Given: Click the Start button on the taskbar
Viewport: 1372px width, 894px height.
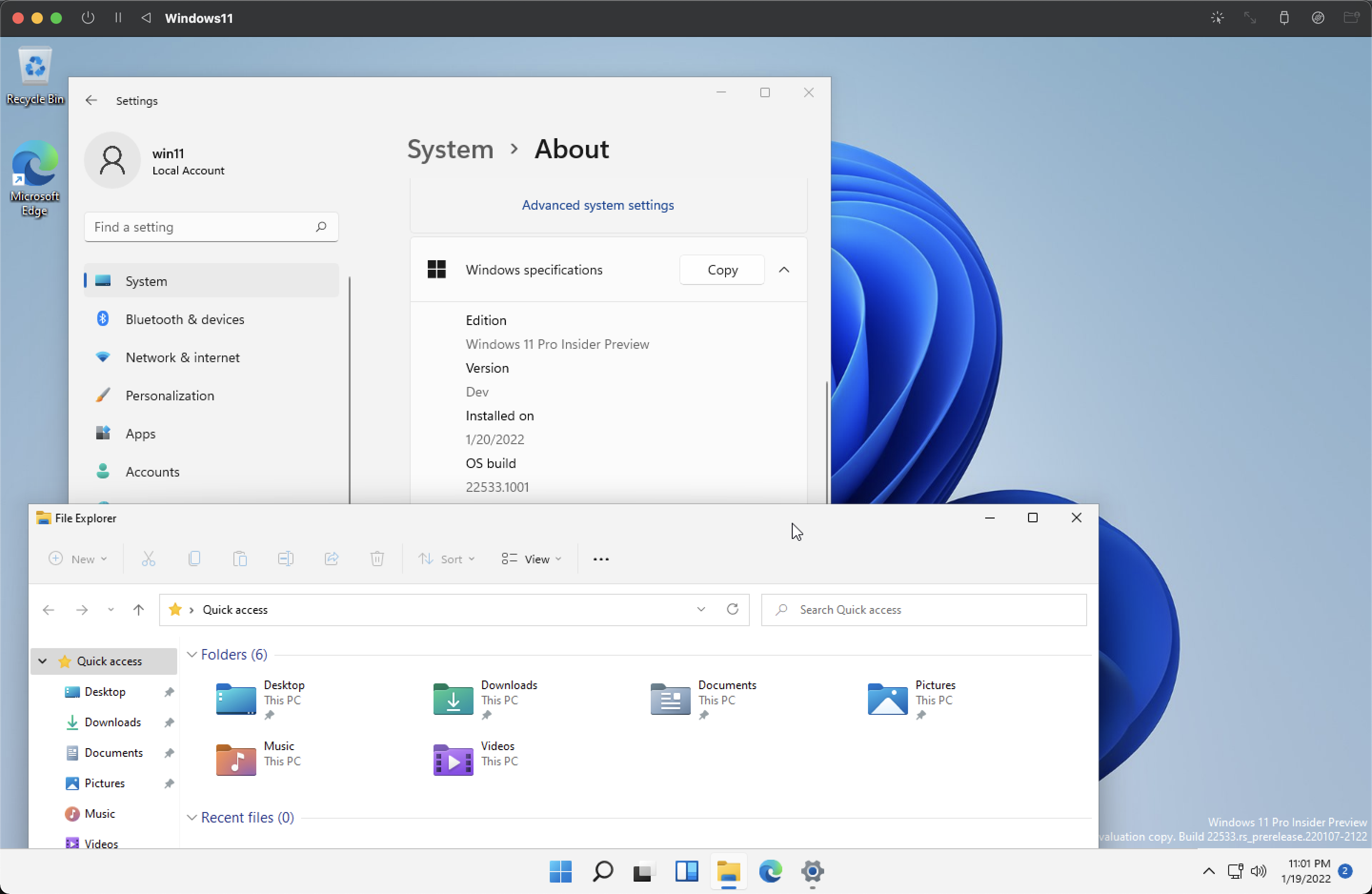Looking at the screenshot, I should [x=560, y=872].
